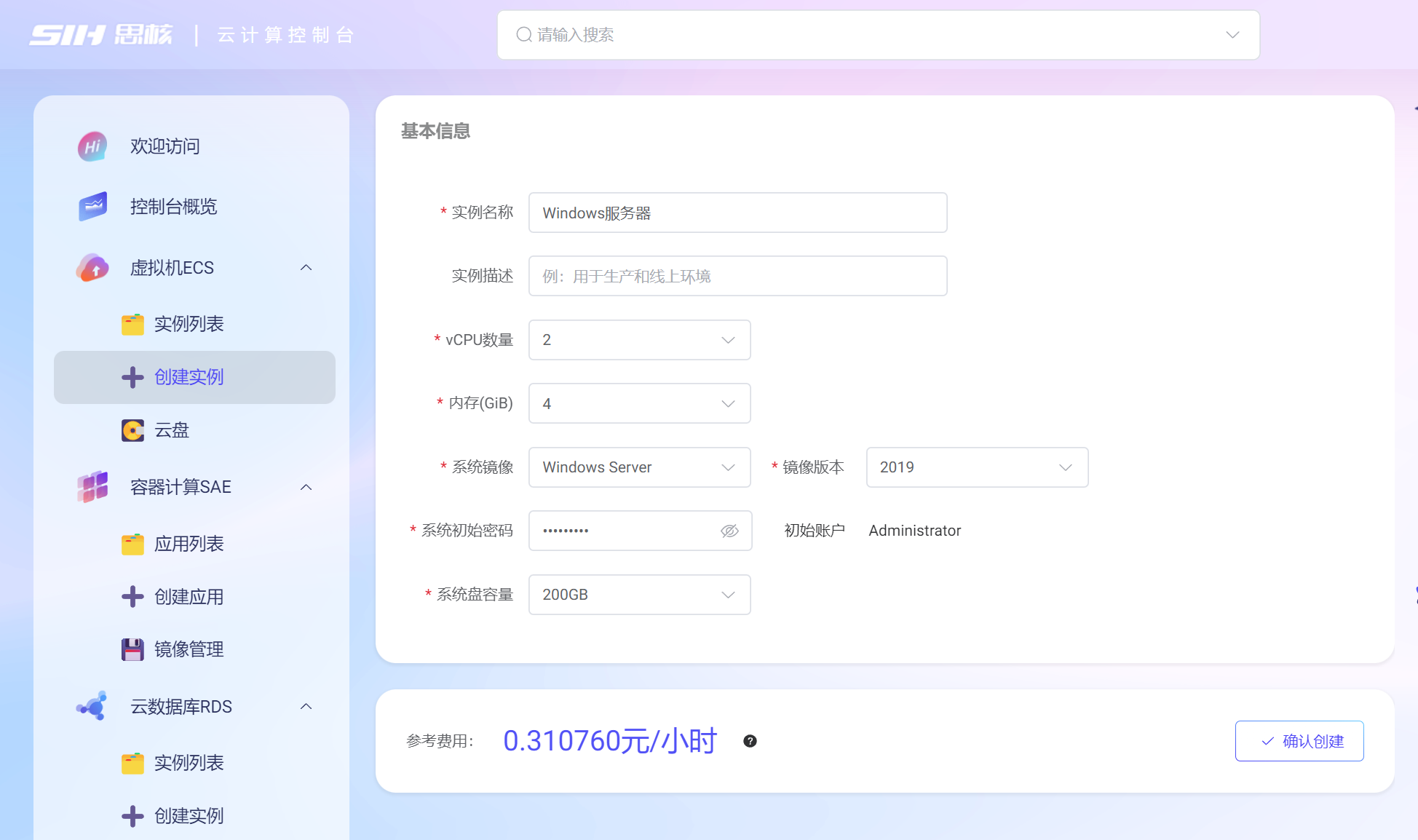Open the 系统镜像 Windows Server dropdown

click(640, 467)
